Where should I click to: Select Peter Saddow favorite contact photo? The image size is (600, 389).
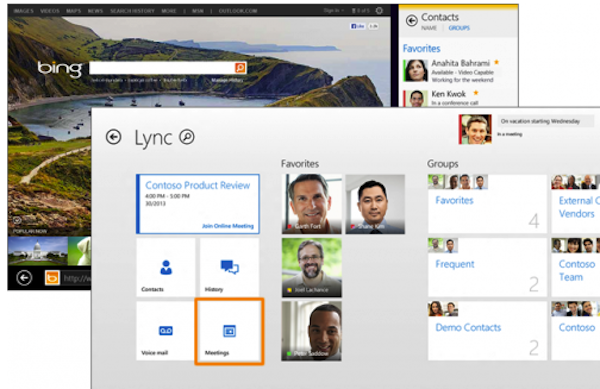pos(311,331)
